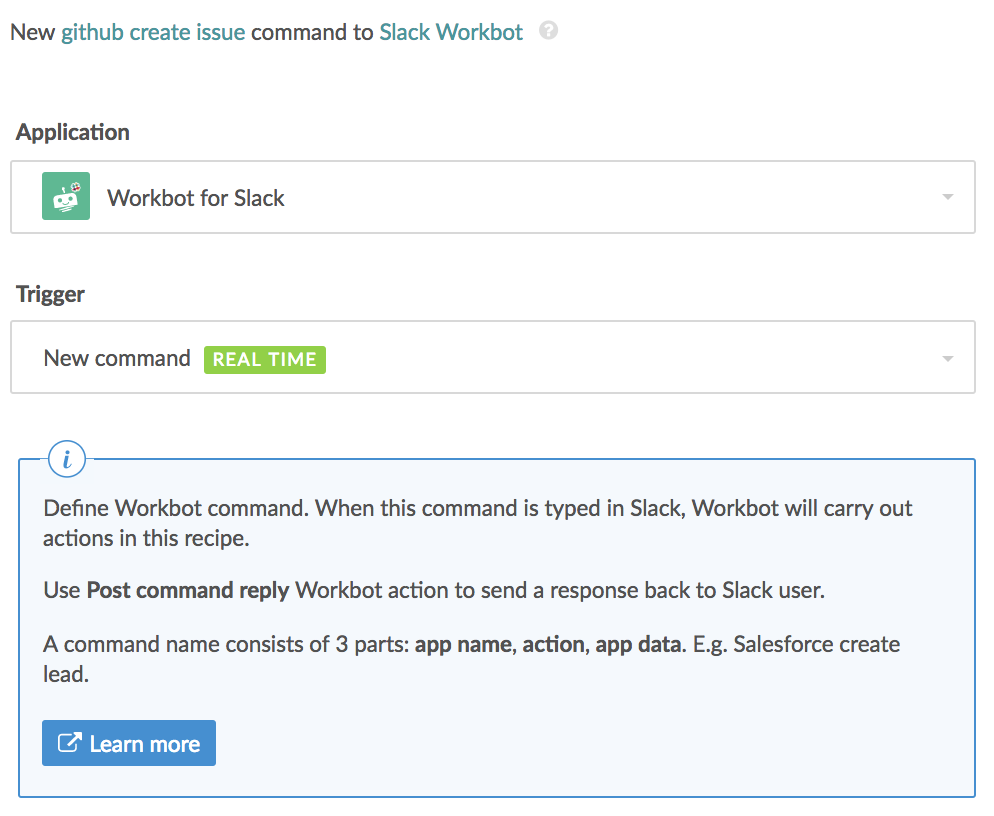Select the New command trigger field

493,357
